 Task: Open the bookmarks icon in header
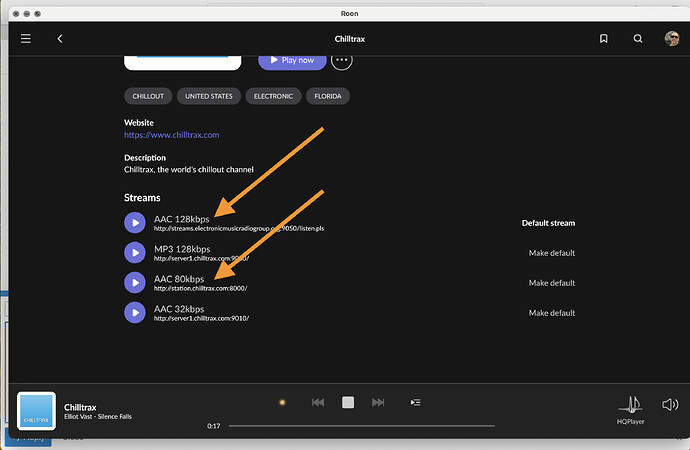click(x=604, y=39)
